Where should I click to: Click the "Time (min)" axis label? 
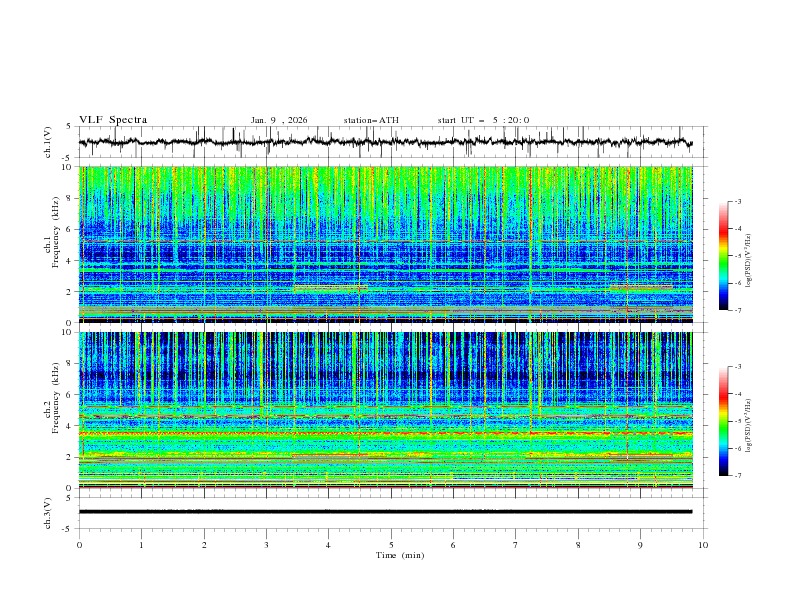[x=400, y=555]
